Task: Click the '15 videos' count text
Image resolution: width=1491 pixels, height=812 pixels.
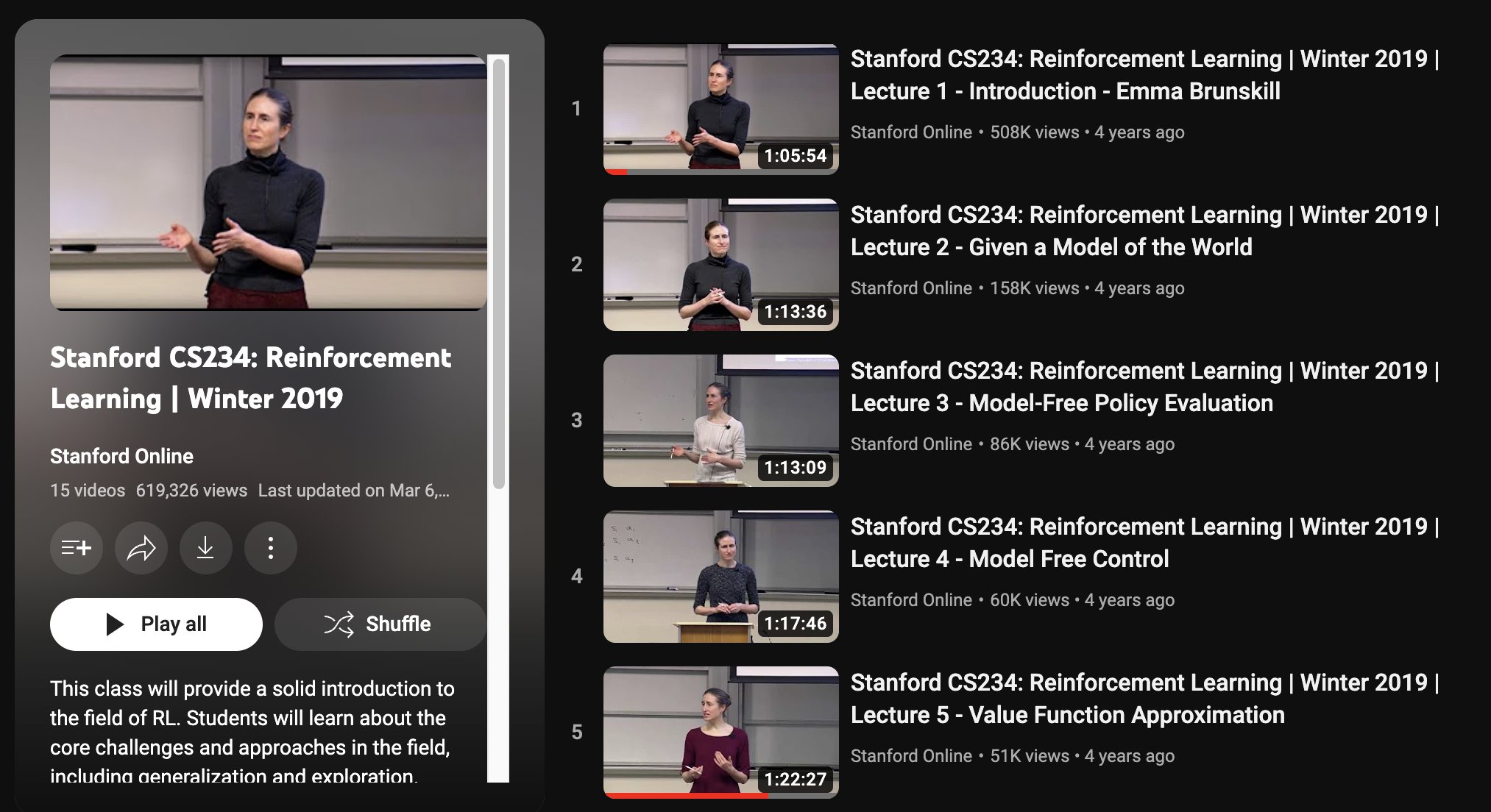Action: point(88,491)
